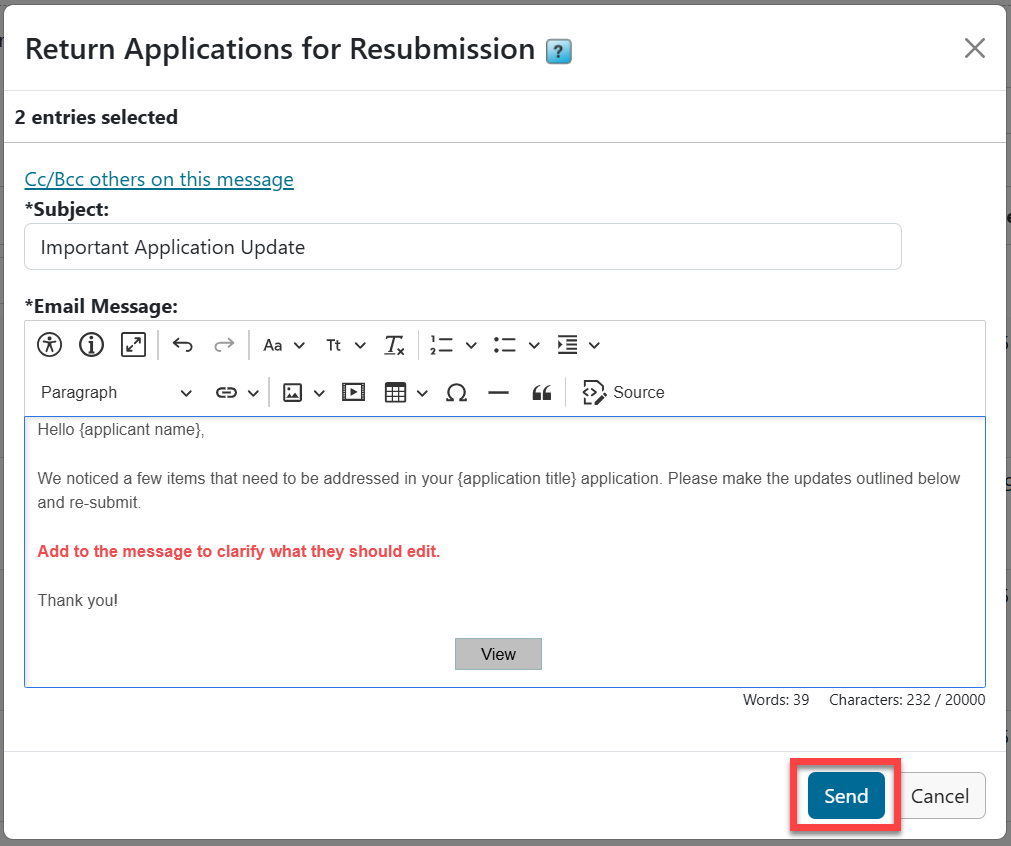Click the 'Words: 39' counter

click(x=776, y=700)
